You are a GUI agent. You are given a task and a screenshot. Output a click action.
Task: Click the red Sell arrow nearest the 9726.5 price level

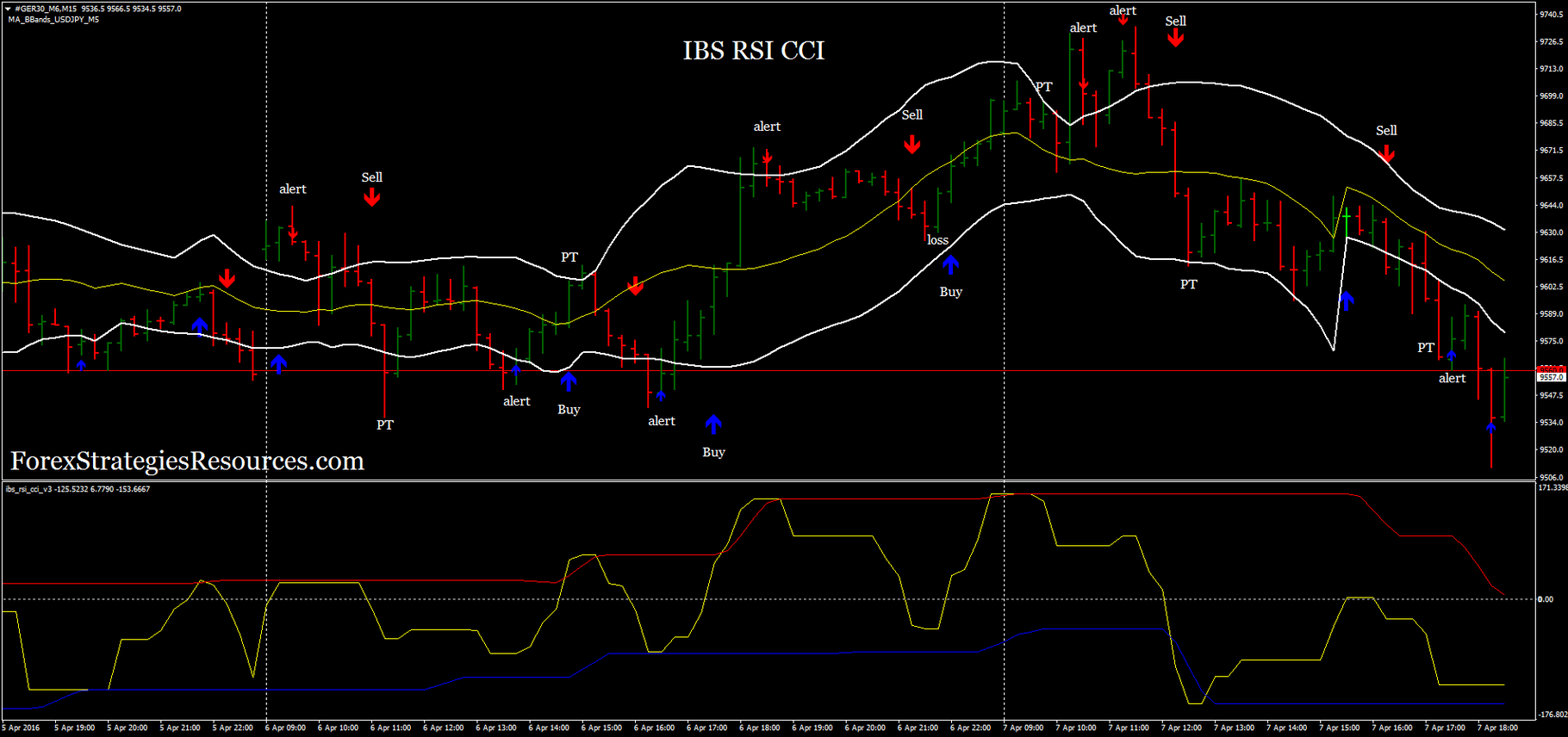(1175, 38)
